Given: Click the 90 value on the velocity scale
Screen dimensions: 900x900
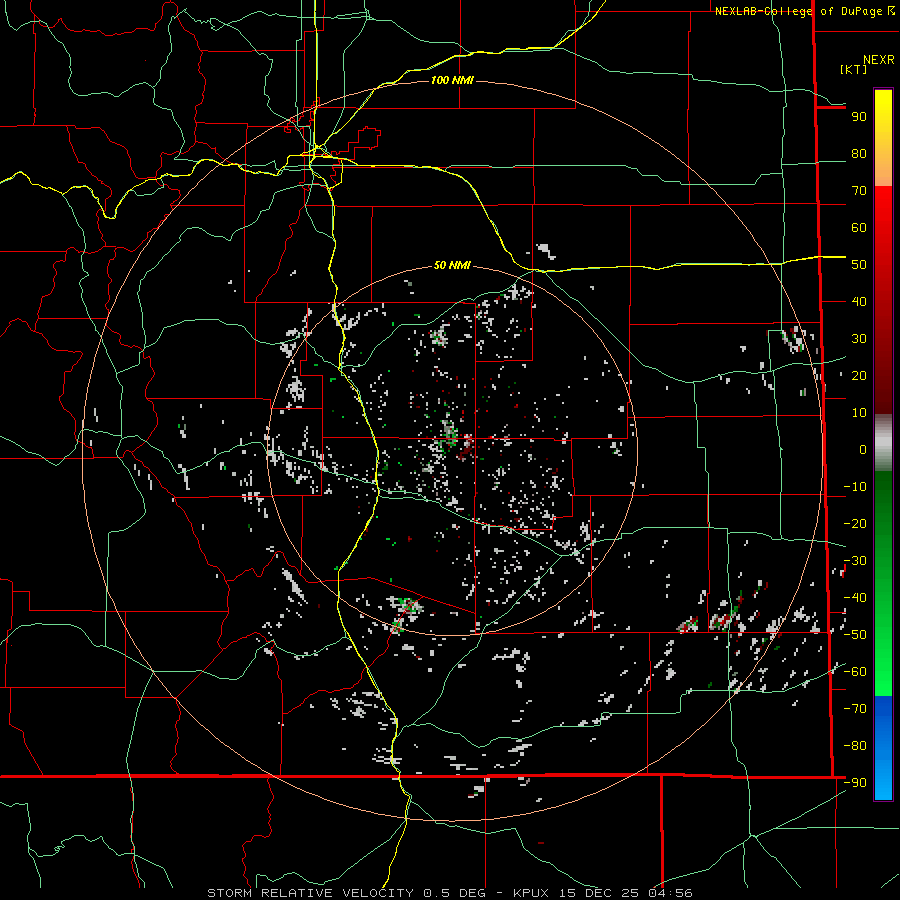Looking at the screenshot, I should [x=859, y=117].
